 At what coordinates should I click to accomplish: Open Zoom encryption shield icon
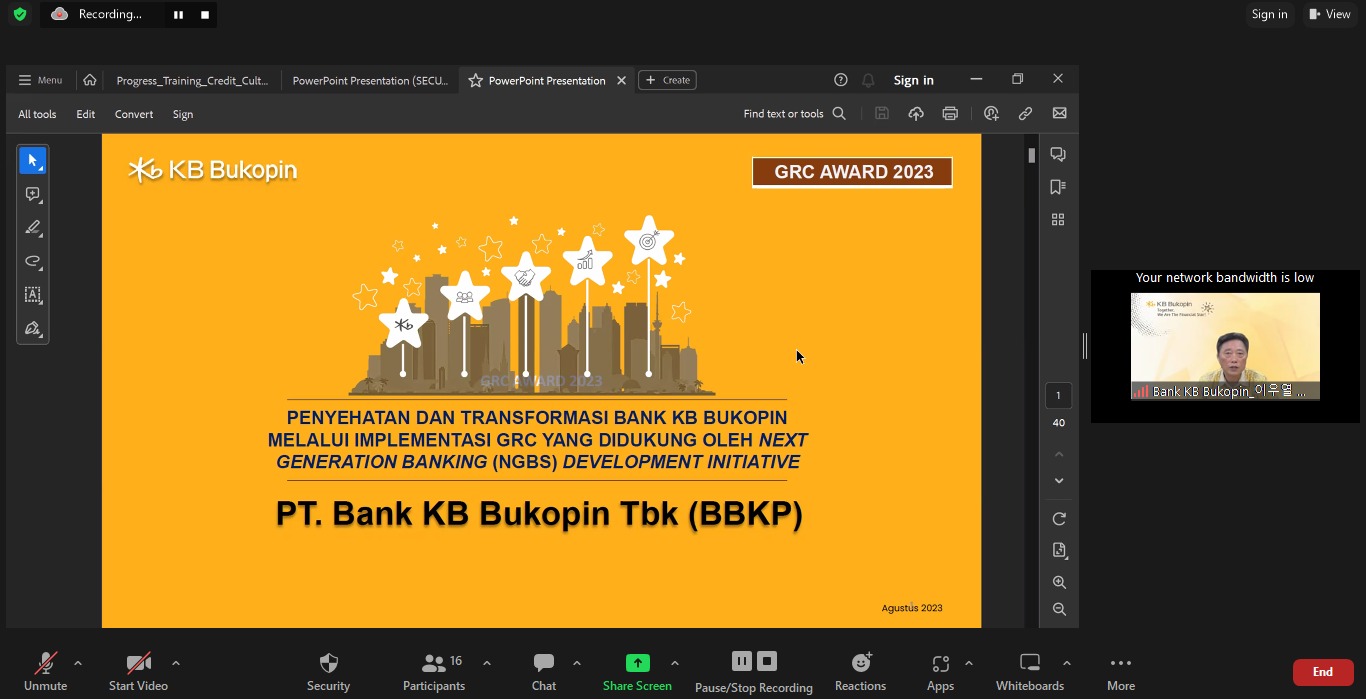pos(20,14)
